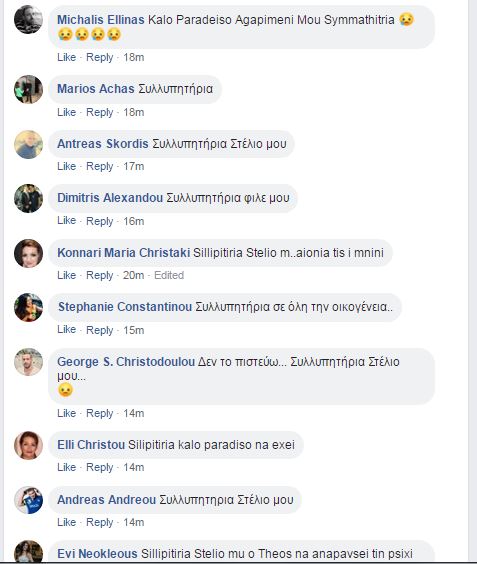The image size is (477, 564).
Task: Open Stephanie Constantinou avatar
Action: (x=28, y=308)
